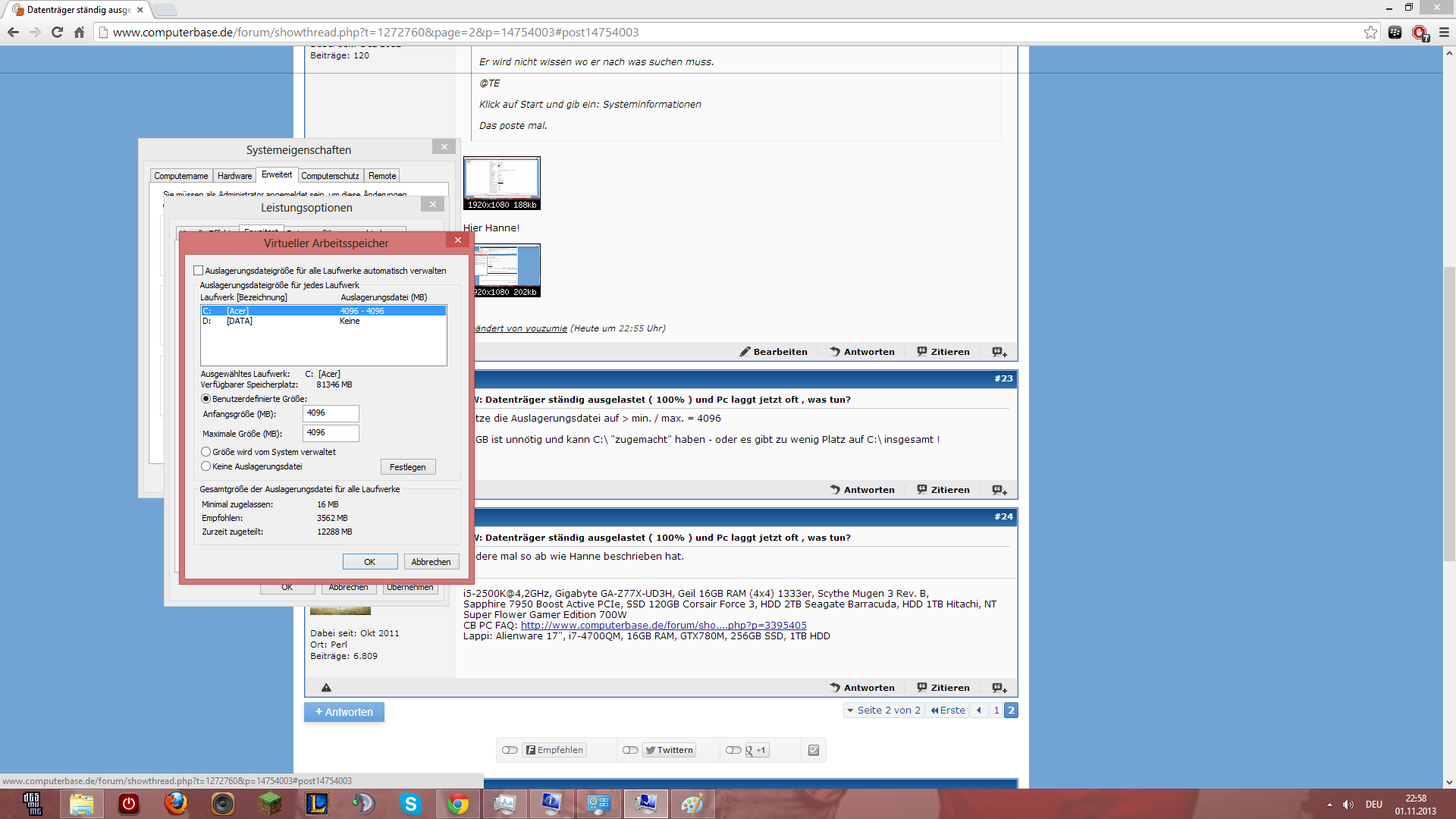
Task: Open the Chrome menu hamburger icon
Action: (1444, 33)
